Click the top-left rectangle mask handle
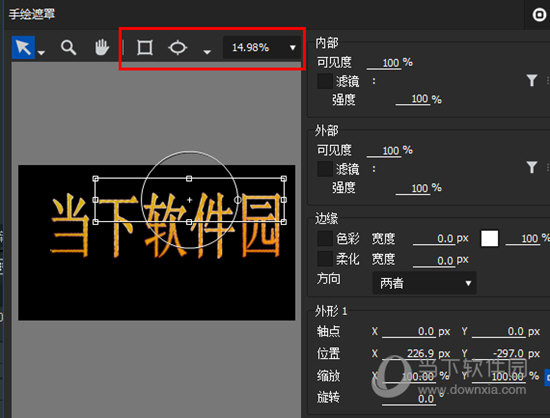This screenshot has width=550, height=418. [x=95, y=179]
